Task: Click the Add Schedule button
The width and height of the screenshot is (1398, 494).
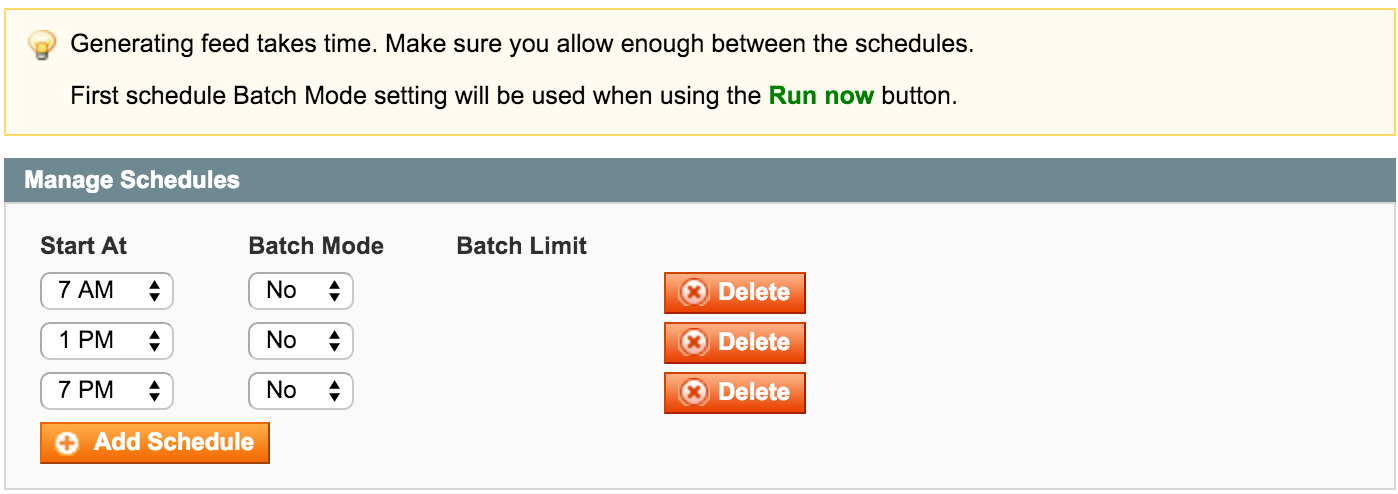Action: coord(155,443)
